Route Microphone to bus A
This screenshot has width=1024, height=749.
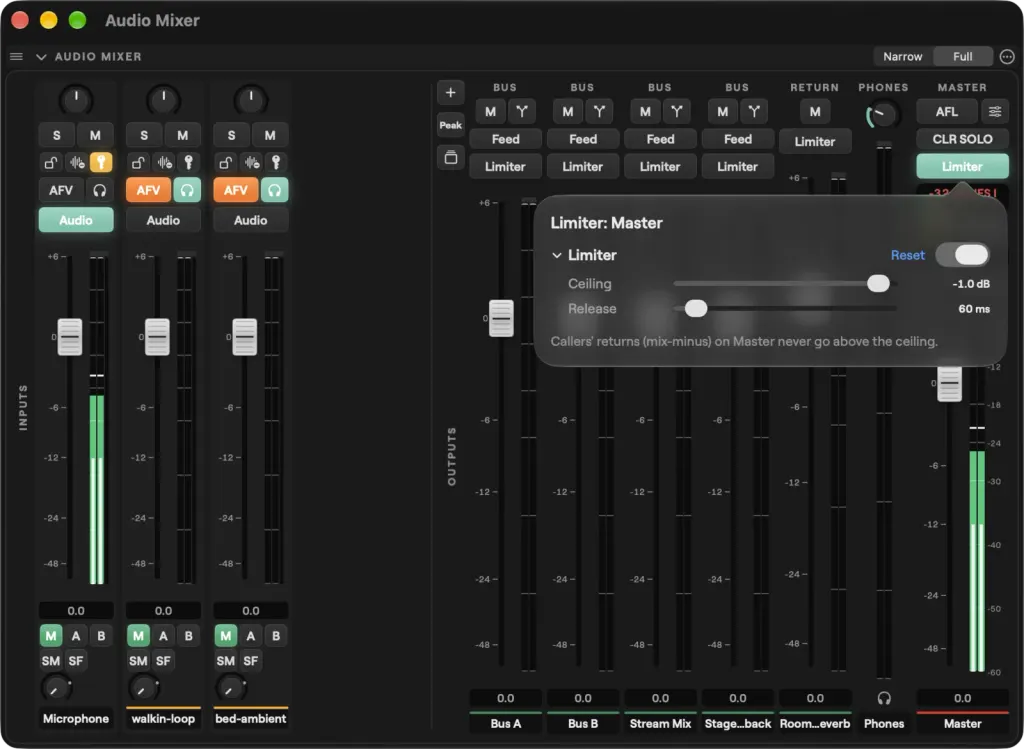click(x=76, y=636)
